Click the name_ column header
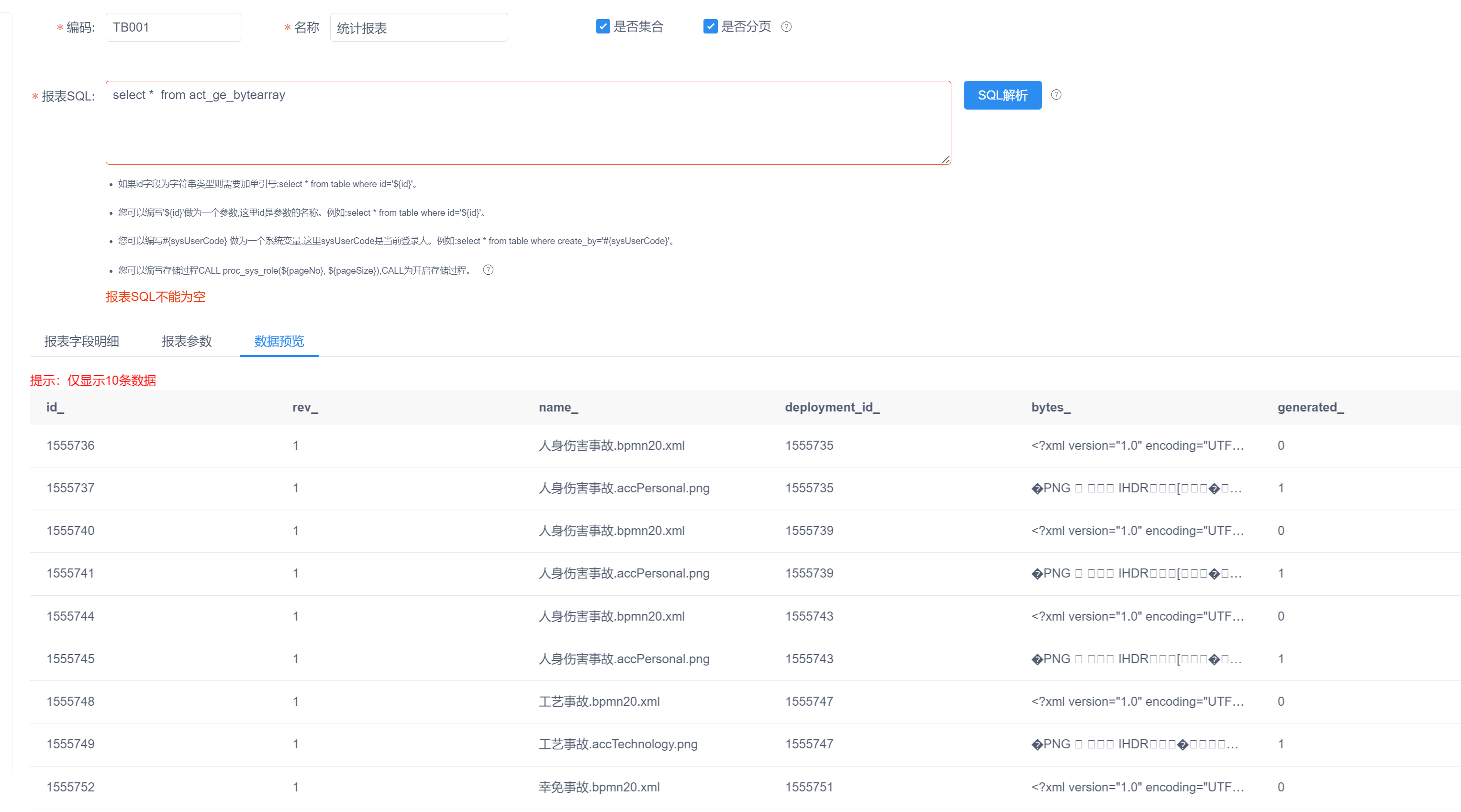The width and height of the screenshot is (1461, 812). pyautogui.click(x=558, y=407)
